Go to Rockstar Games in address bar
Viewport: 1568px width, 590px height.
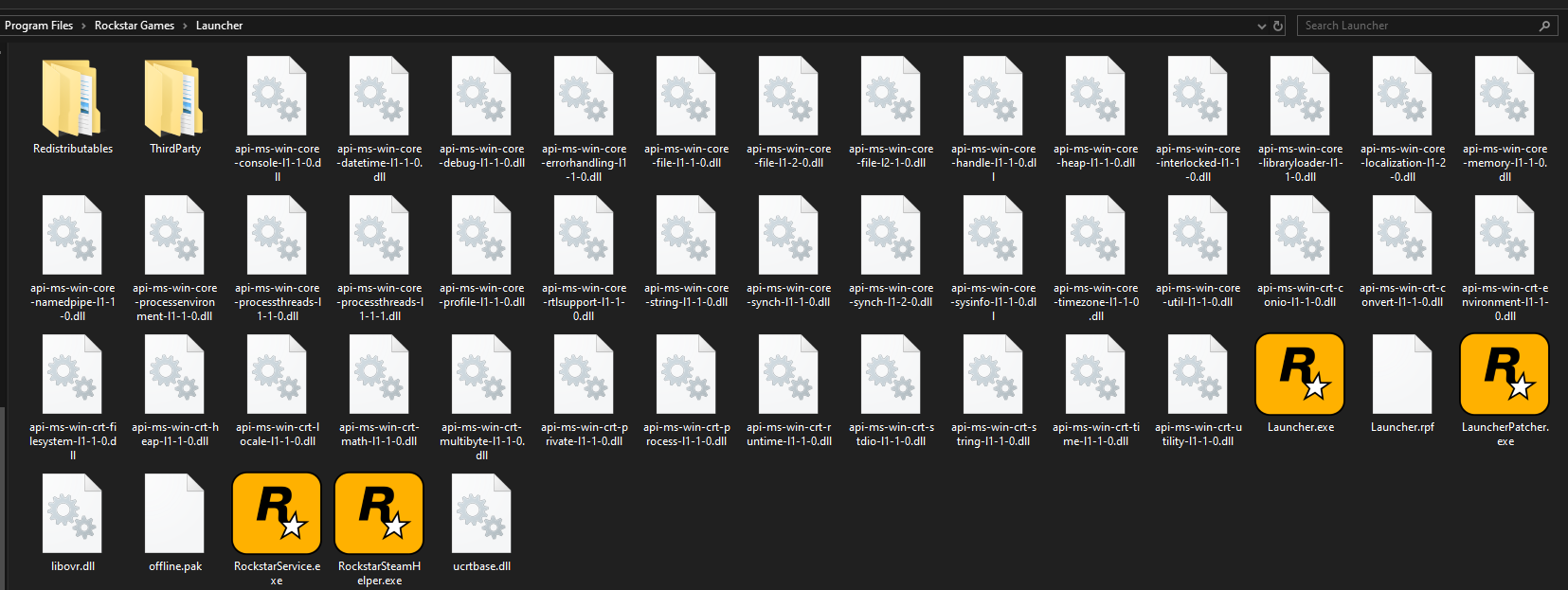click(135, 26)
